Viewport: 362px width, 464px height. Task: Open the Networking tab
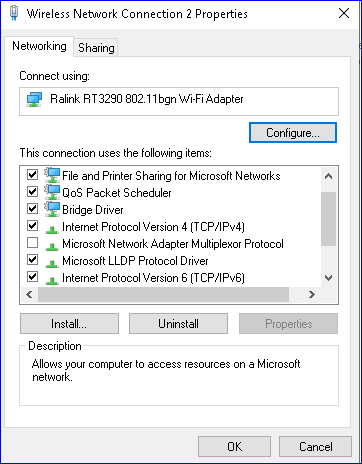point(39,46)
